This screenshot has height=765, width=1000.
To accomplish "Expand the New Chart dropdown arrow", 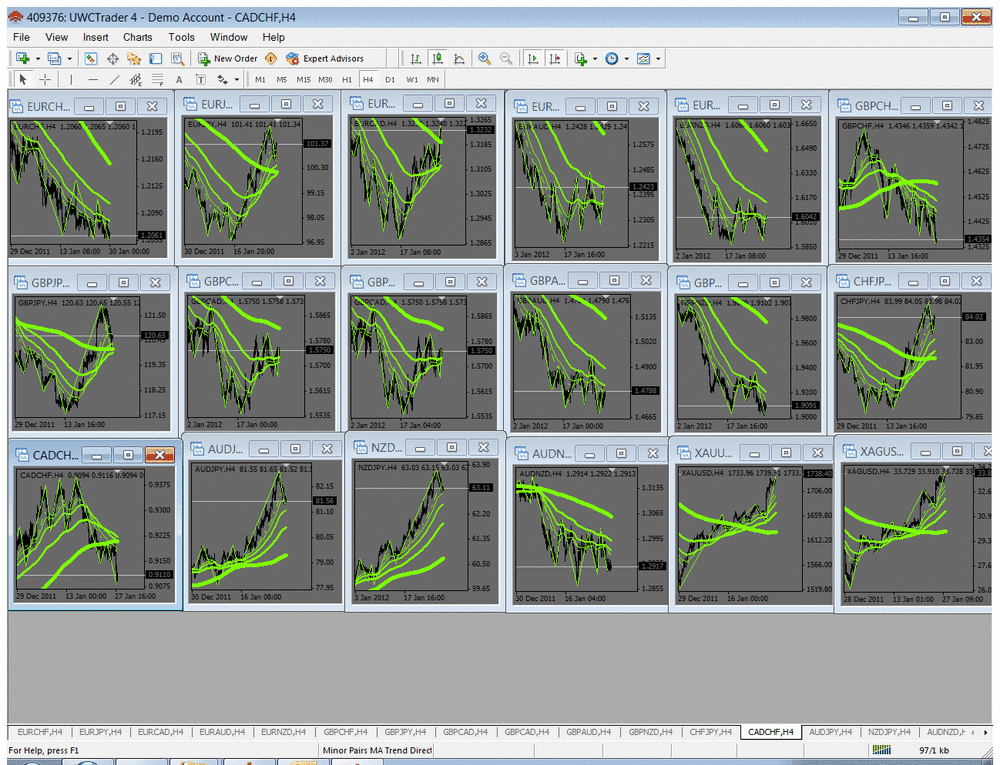I will tap(38, 59).
